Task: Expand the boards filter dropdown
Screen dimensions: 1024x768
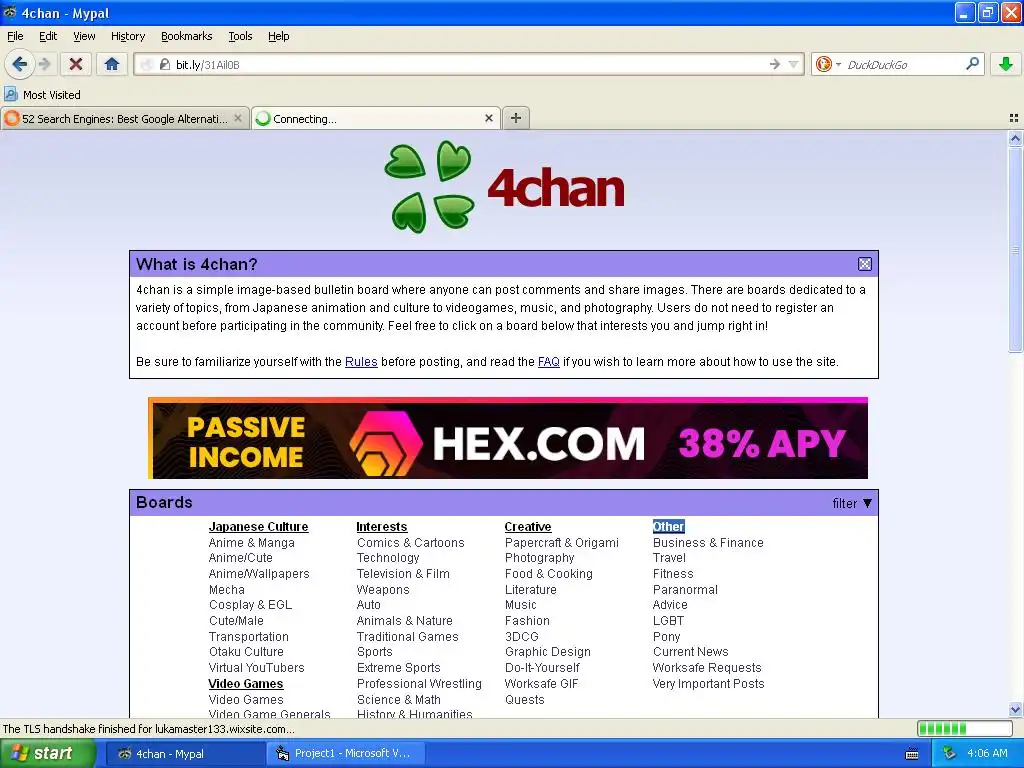Action: pos(852,503)
